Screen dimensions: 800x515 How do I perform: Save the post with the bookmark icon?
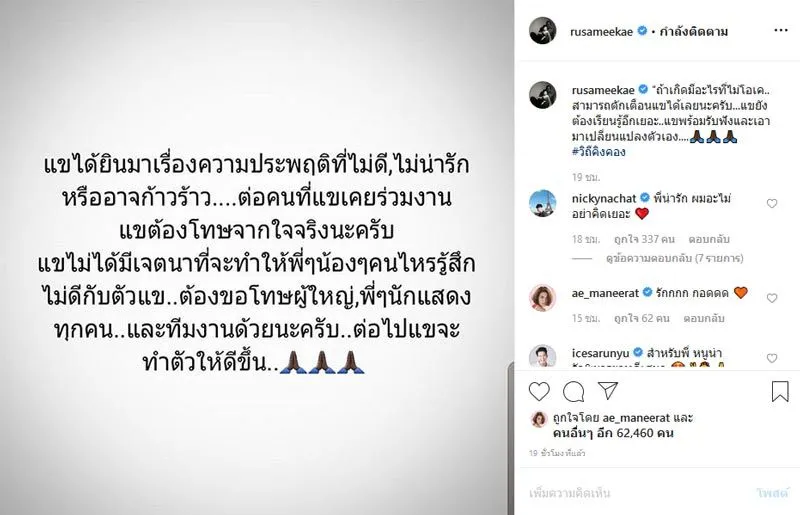780,391
